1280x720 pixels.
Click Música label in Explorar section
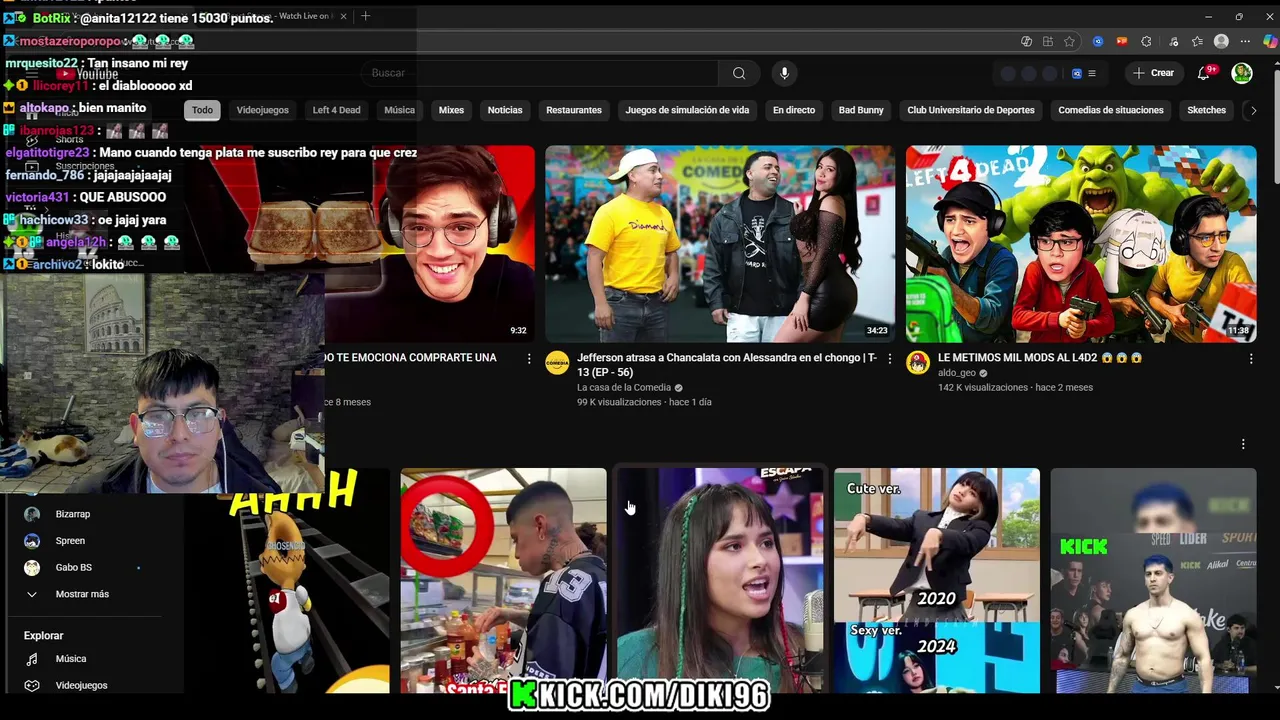[71, 659]
